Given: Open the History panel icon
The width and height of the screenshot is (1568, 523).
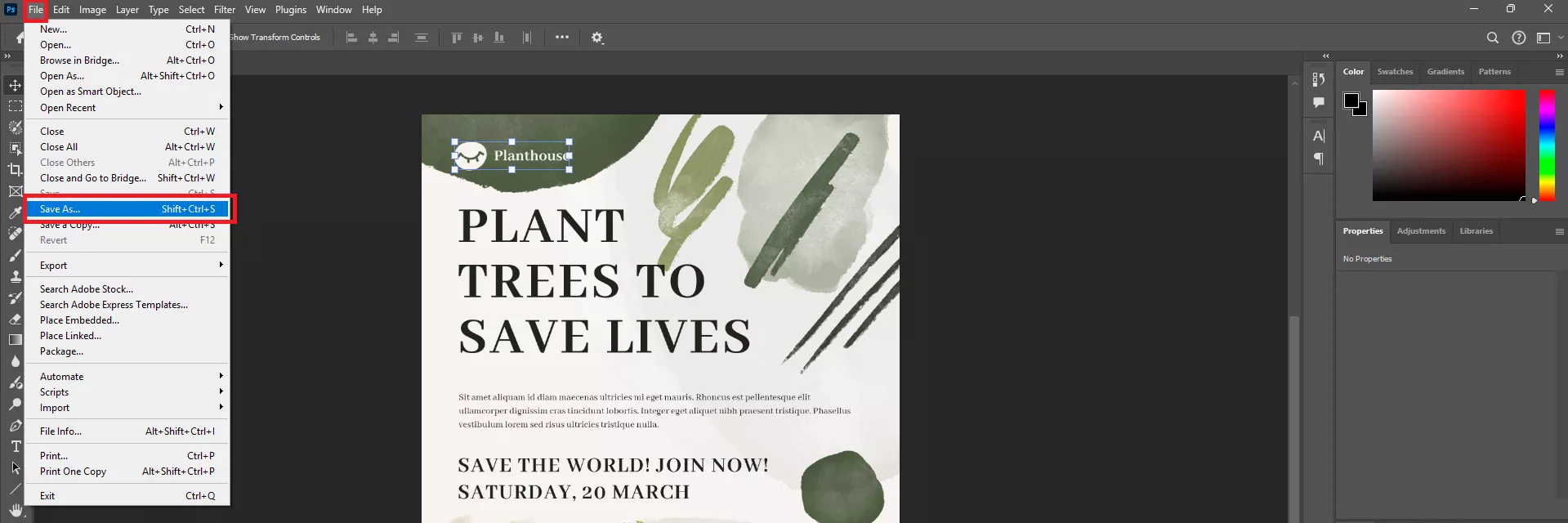Looking at the screenshot, I should point(1318,79).
